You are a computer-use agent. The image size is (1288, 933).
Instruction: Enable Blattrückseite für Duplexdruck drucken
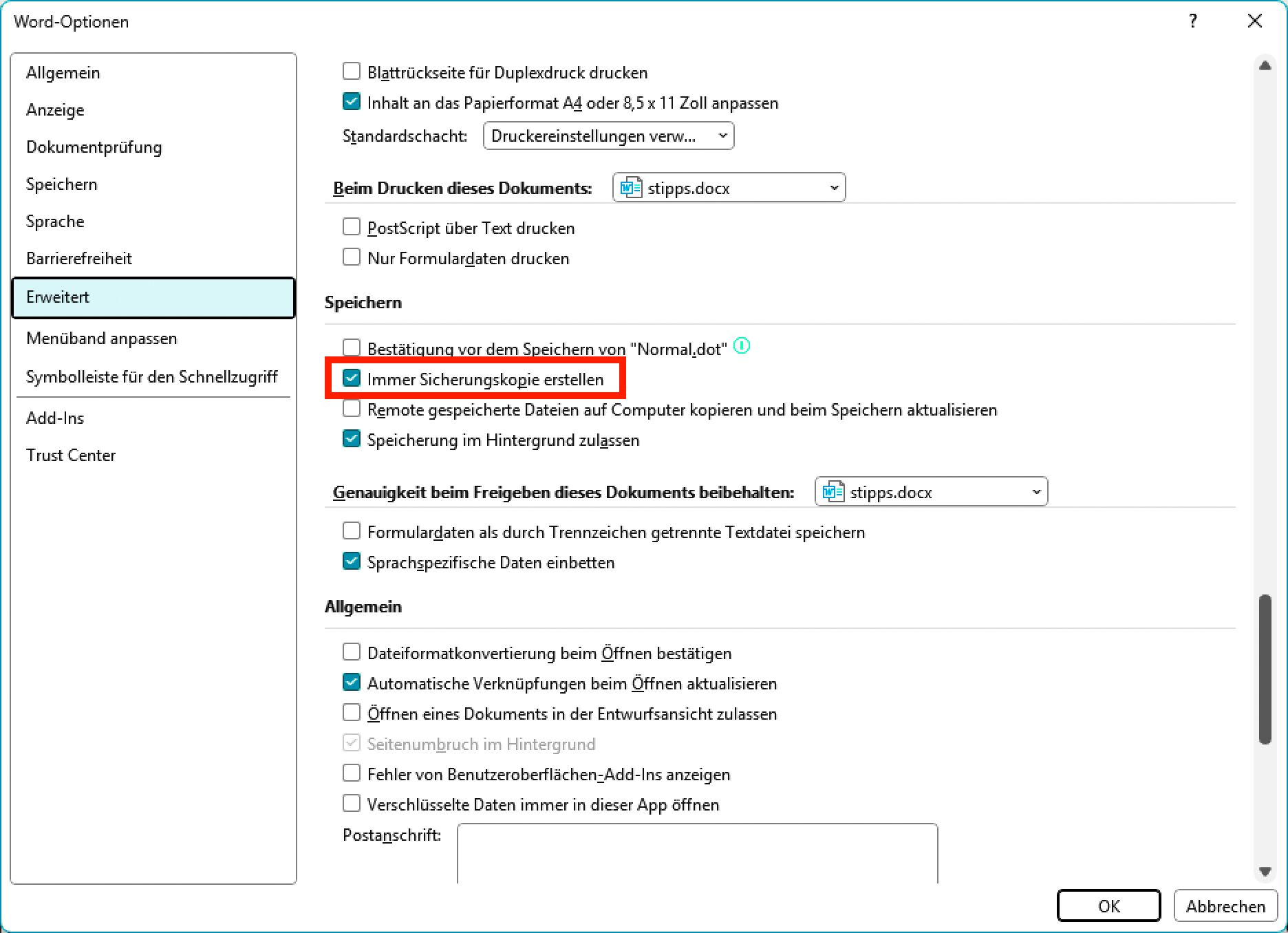(x=352, y=72)
